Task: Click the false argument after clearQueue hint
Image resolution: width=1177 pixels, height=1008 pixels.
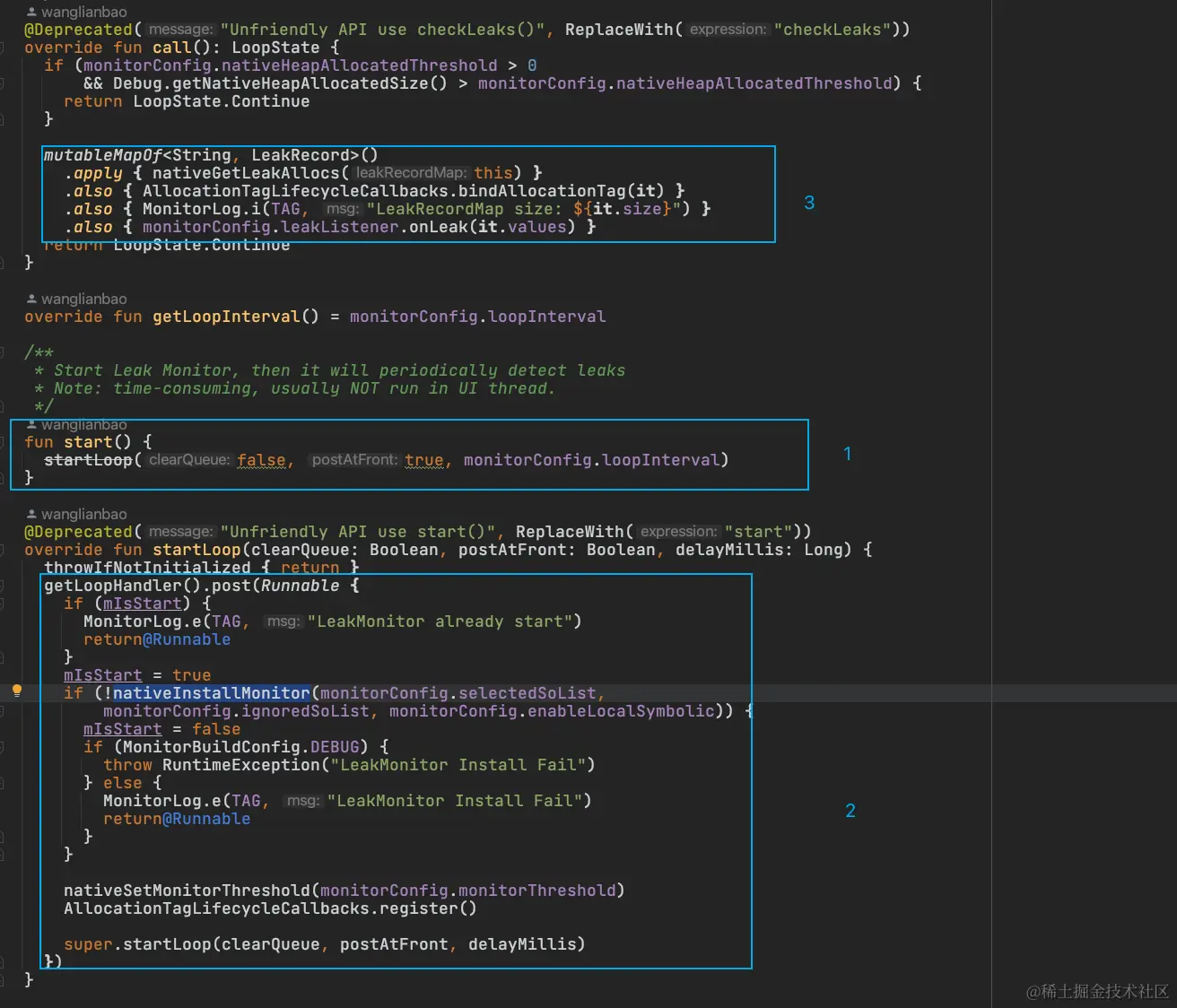Action: coord(261,460)
